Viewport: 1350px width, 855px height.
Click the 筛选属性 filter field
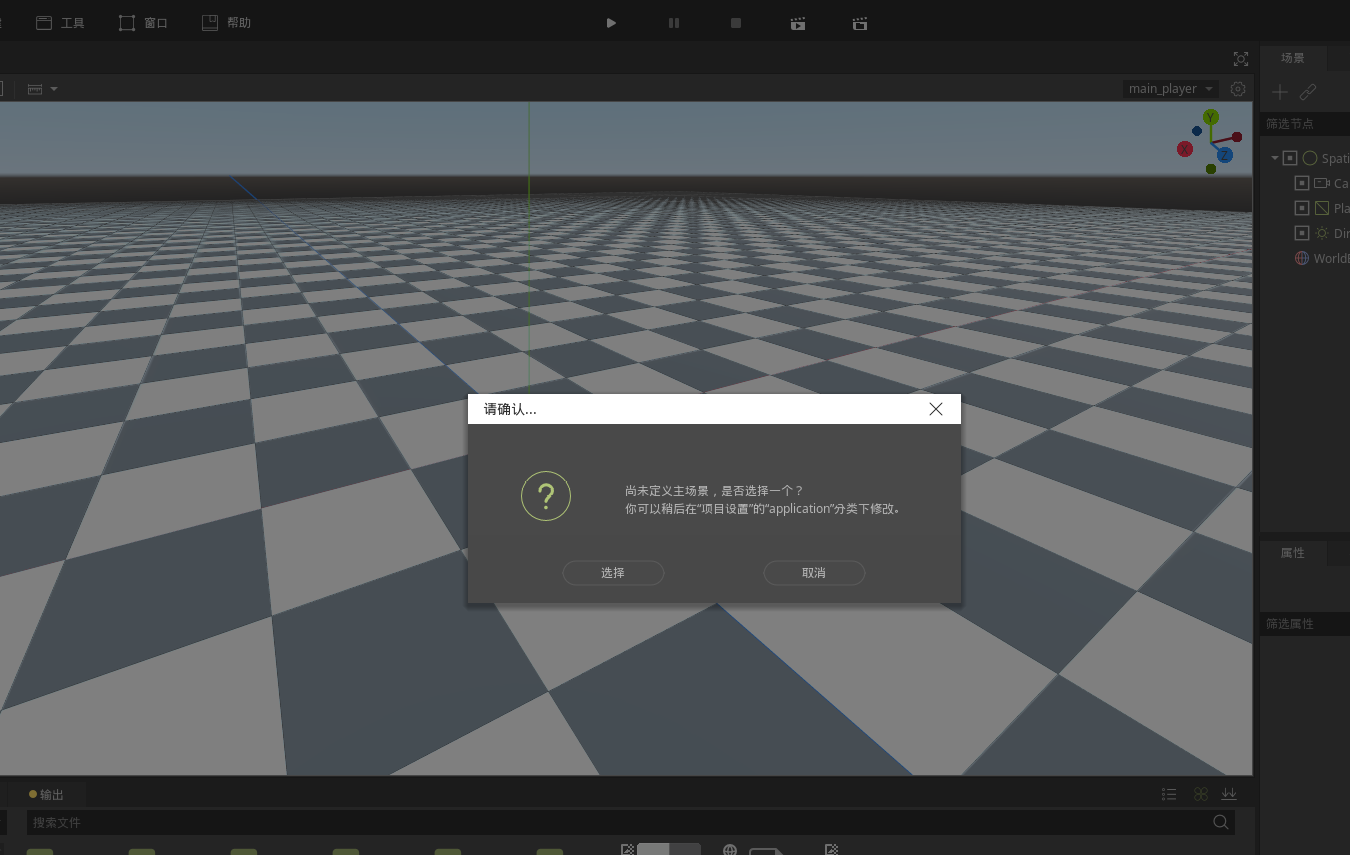pyautogui.click(x=1305, y=624)
